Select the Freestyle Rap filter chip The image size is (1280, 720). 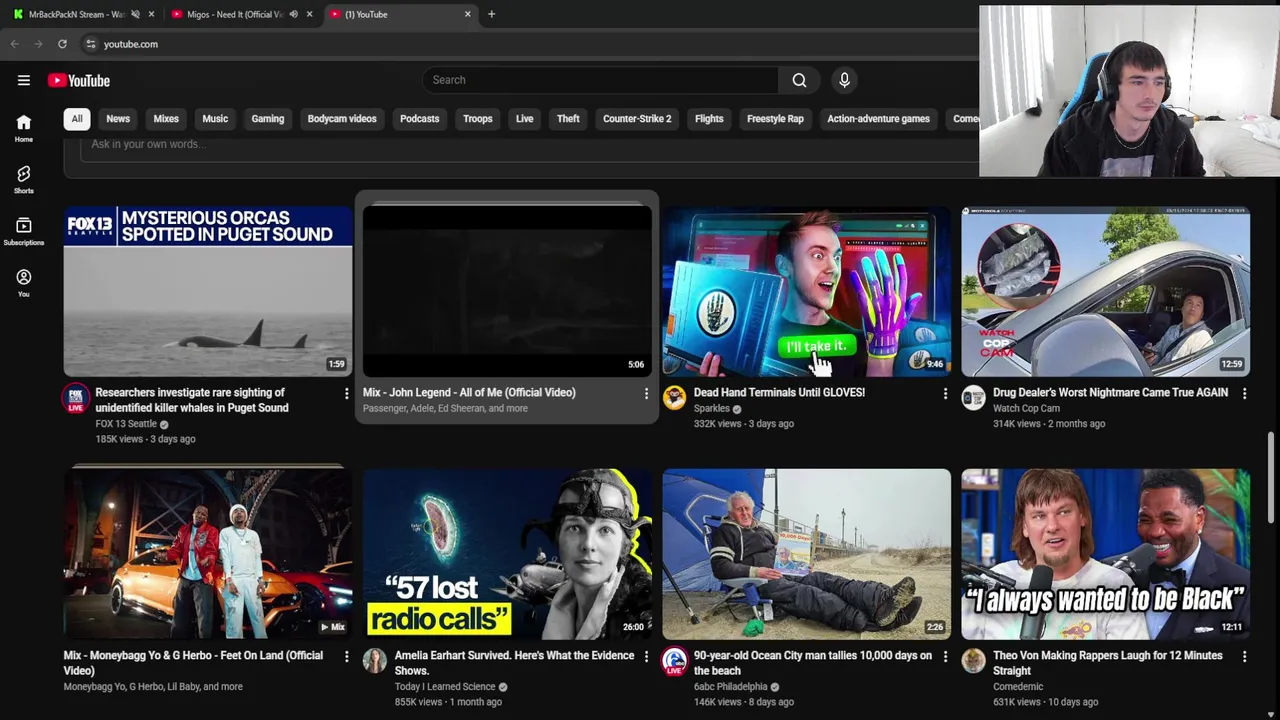[775, 119]
